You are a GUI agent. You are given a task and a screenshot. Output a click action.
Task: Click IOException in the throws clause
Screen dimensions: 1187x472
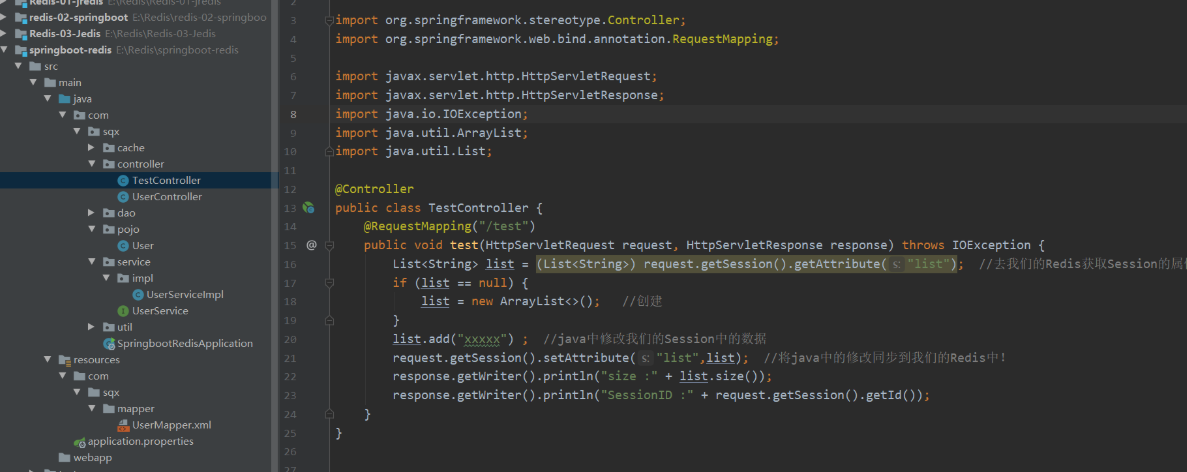pyautogui.click(x=991, y=245)
